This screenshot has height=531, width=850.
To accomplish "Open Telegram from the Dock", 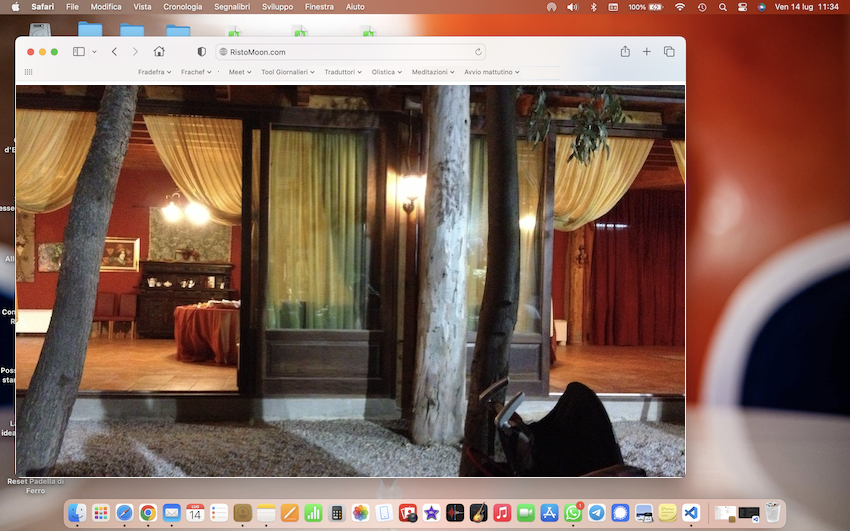I will coord(597,513).
